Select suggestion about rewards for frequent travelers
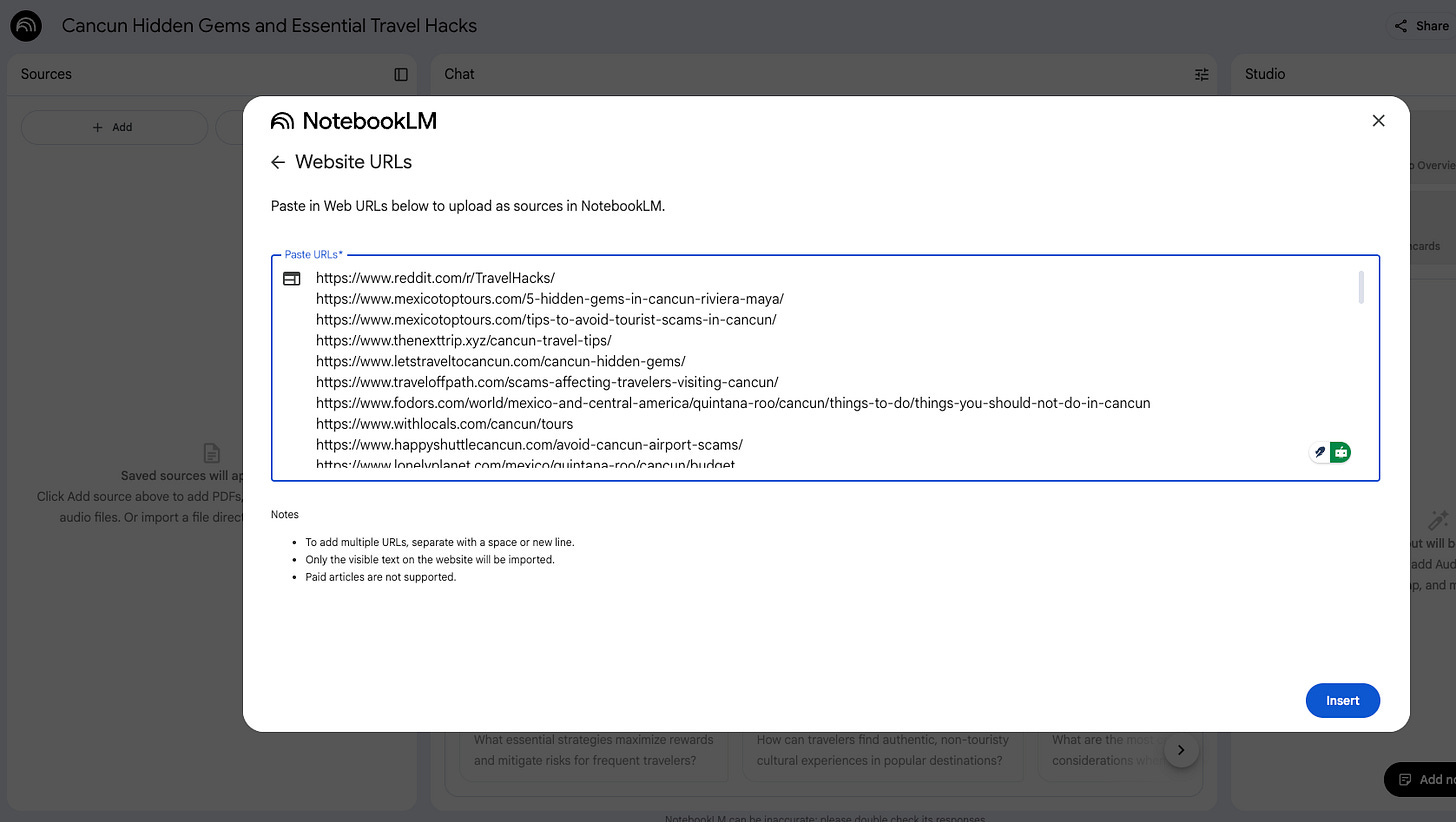 594,750
